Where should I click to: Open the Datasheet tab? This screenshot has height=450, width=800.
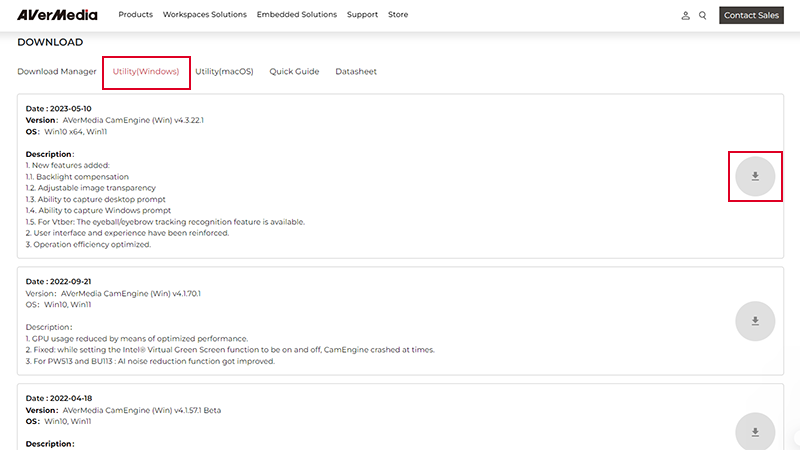point(356,71)
